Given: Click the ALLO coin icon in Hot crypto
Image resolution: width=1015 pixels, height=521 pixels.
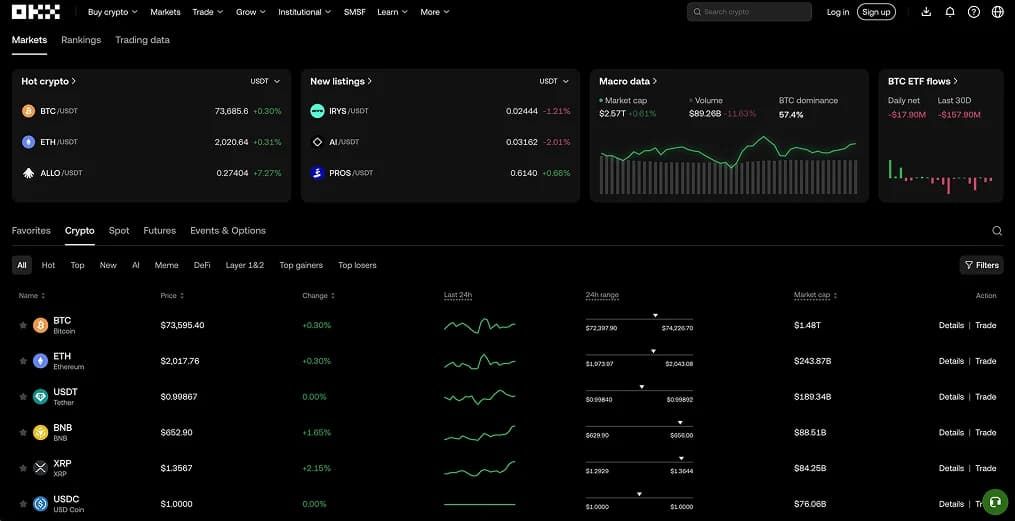Looking at the screenshot, I should [28, 173].
